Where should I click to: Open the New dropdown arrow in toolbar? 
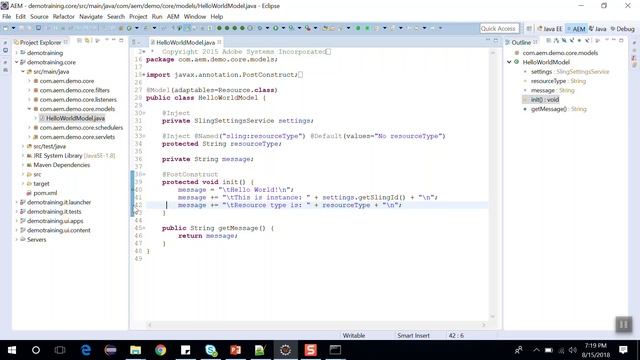pyautogui.click(x=13, y=28)
